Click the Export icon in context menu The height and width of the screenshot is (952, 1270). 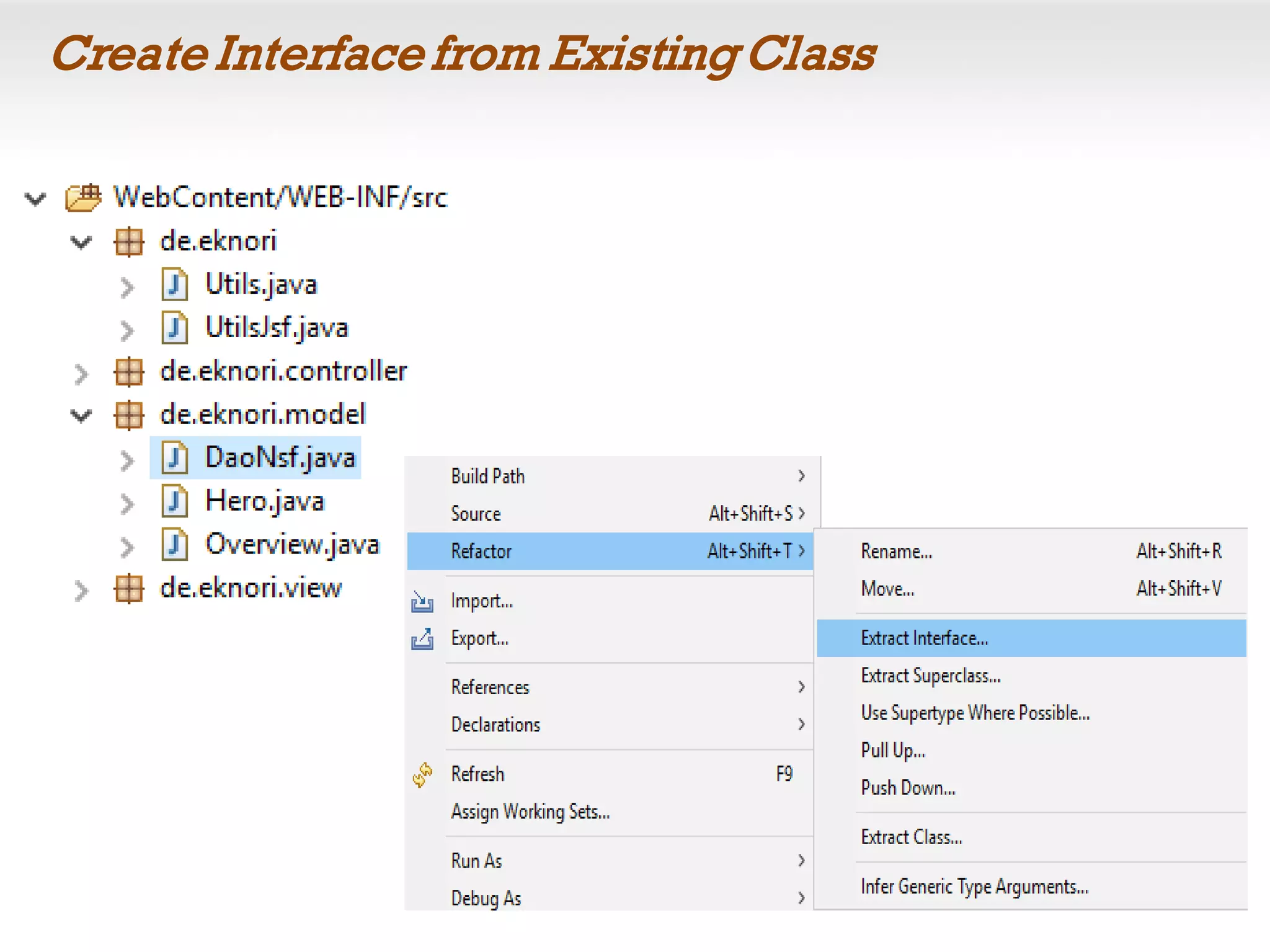tap(422, 639)
